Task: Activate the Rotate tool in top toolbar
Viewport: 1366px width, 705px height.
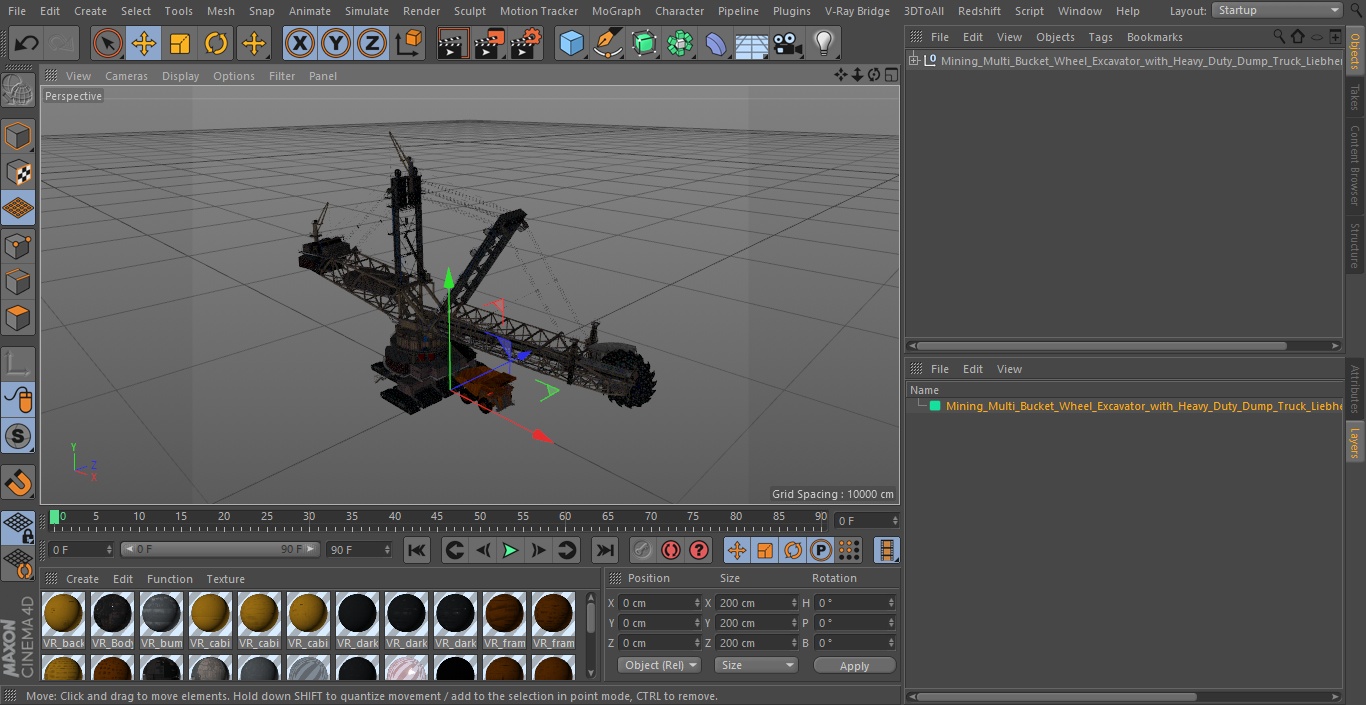Action: (x=216, y=43)
